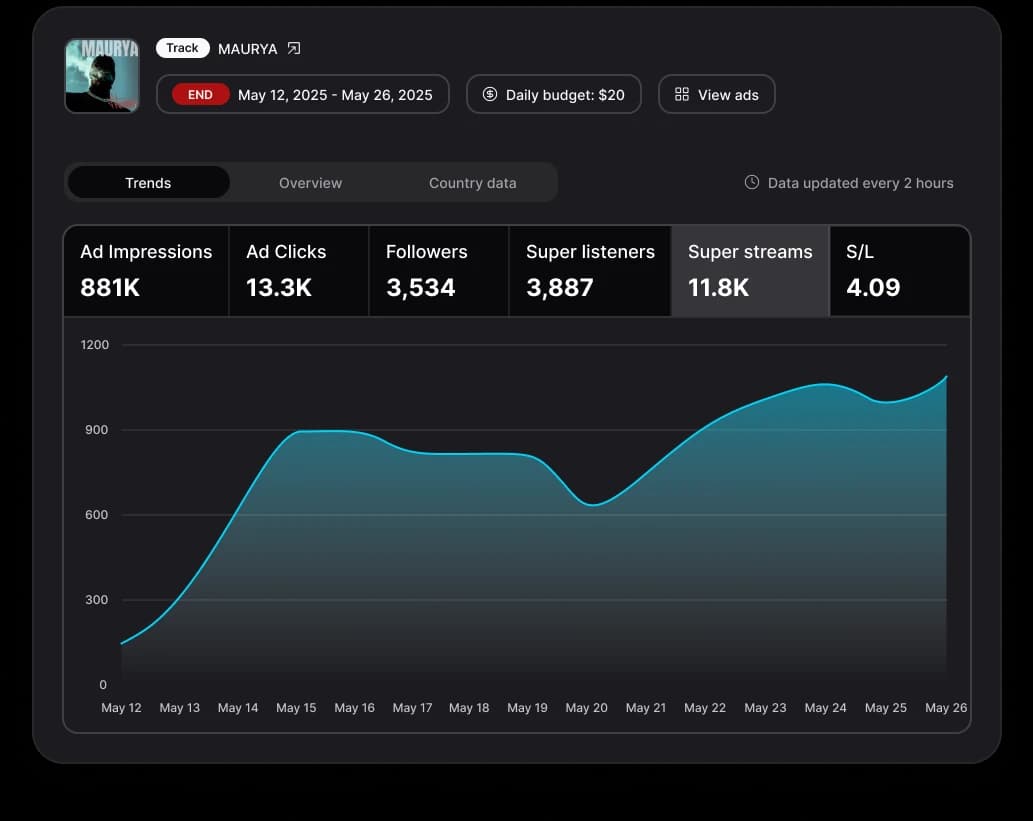Viewport: 1033px width, 821px height.
Task: Open the Daily budget control
Action: (554, 94)
